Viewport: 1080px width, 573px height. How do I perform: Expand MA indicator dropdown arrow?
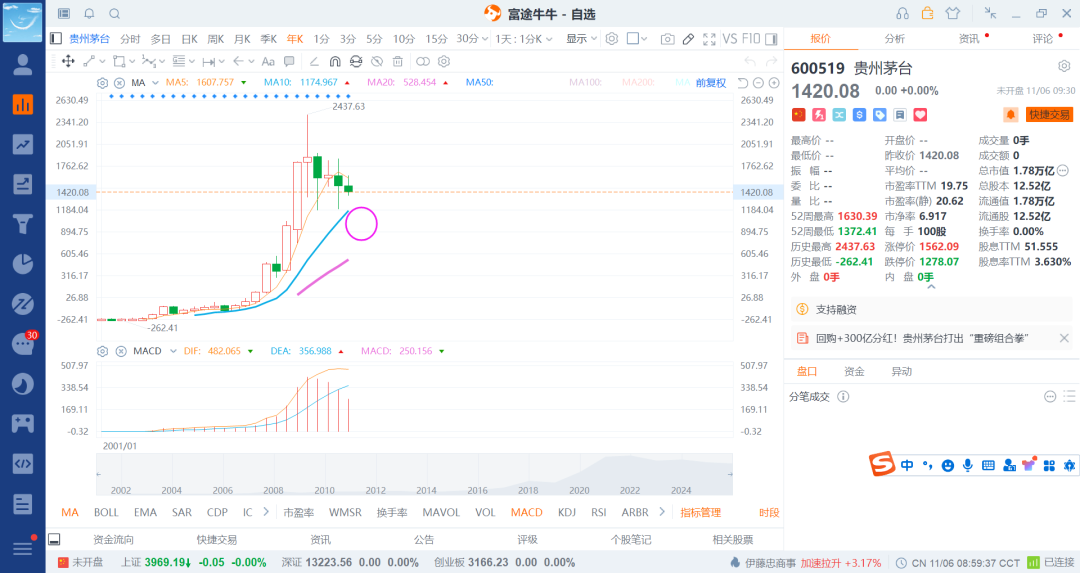pyautogui.click(x=155, y=83)
